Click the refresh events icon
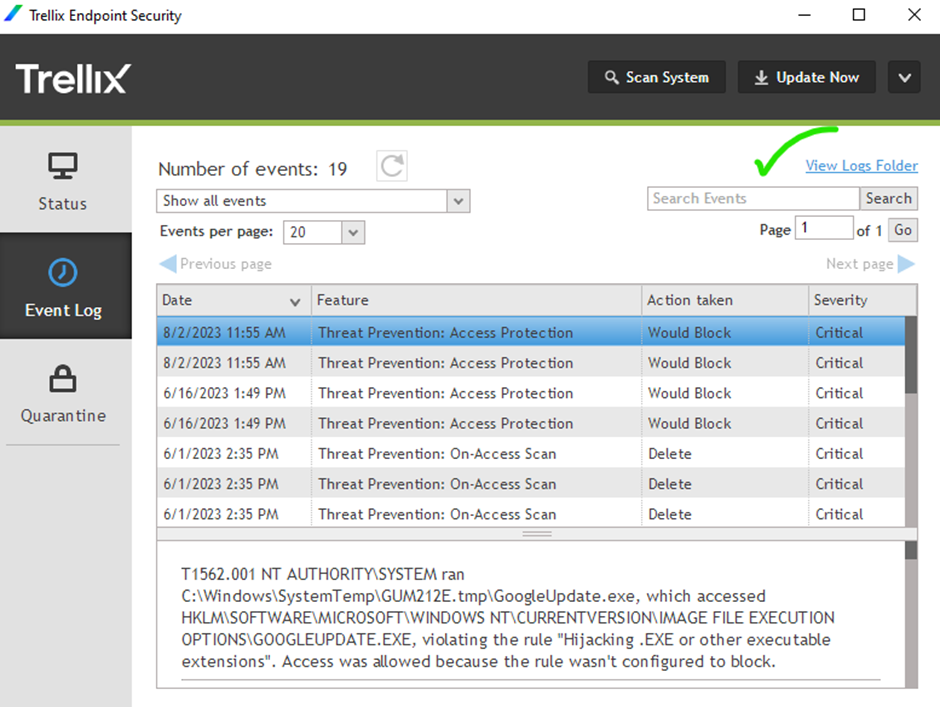 pyautogui.click(x=392, y=167)
